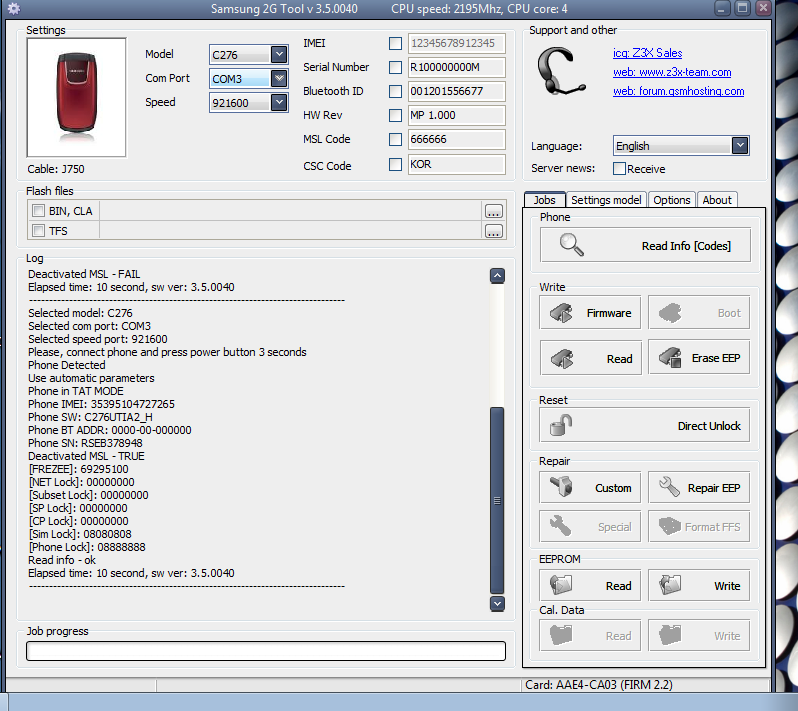Click the padlock icon on Direct Unlock
798x711 pixels.
[x=561, y=425]
